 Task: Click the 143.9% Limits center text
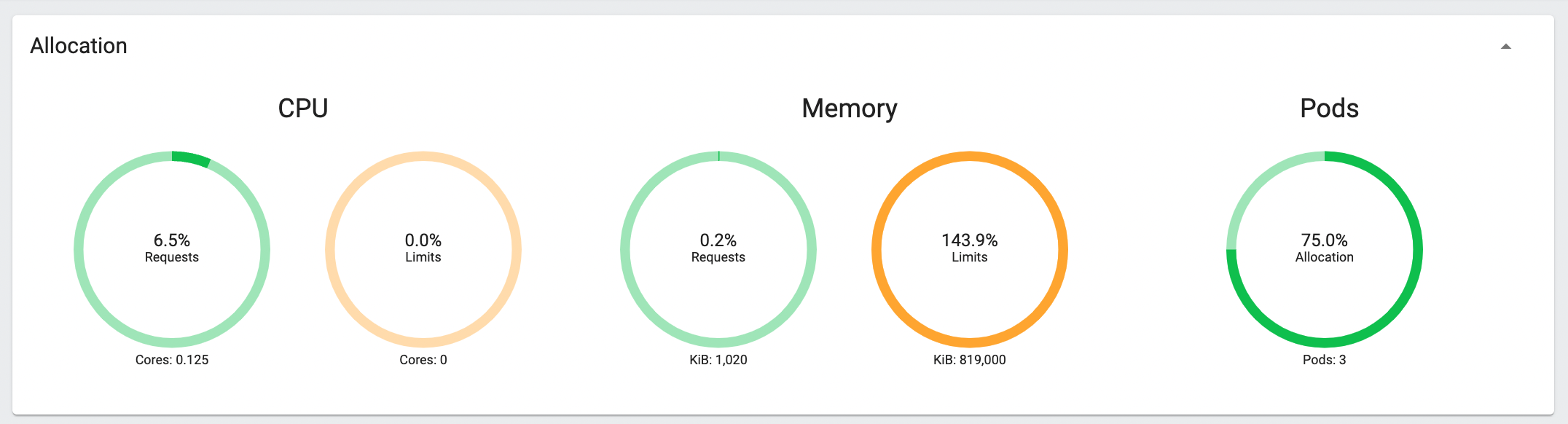(x=970, y=248)
